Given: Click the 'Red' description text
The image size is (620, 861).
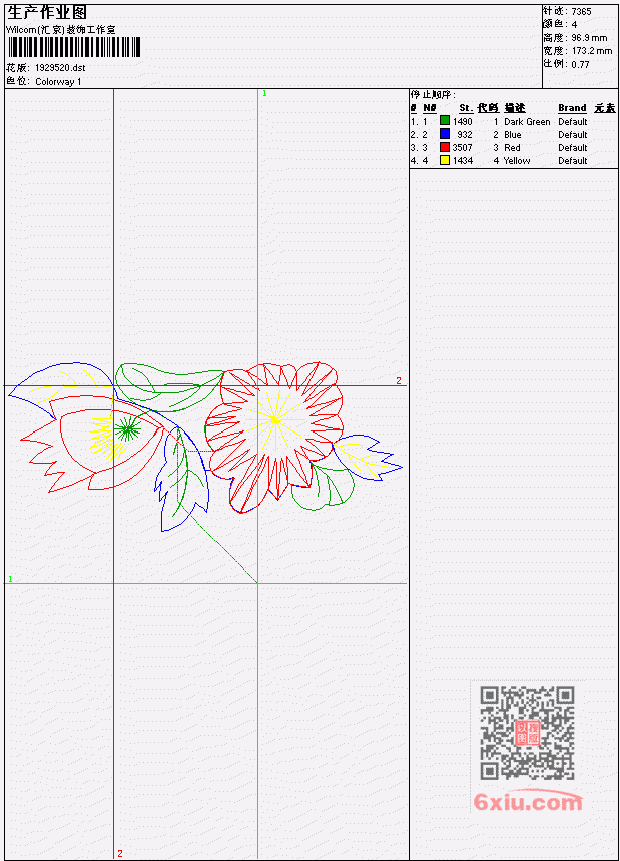Looking at the screenshot, I should click(x=512, y=148).
